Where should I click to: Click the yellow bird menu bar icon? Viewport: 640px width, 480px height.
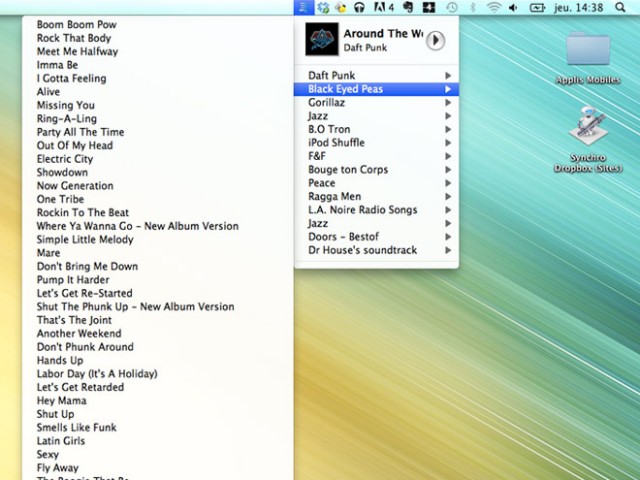pos(341,7)
